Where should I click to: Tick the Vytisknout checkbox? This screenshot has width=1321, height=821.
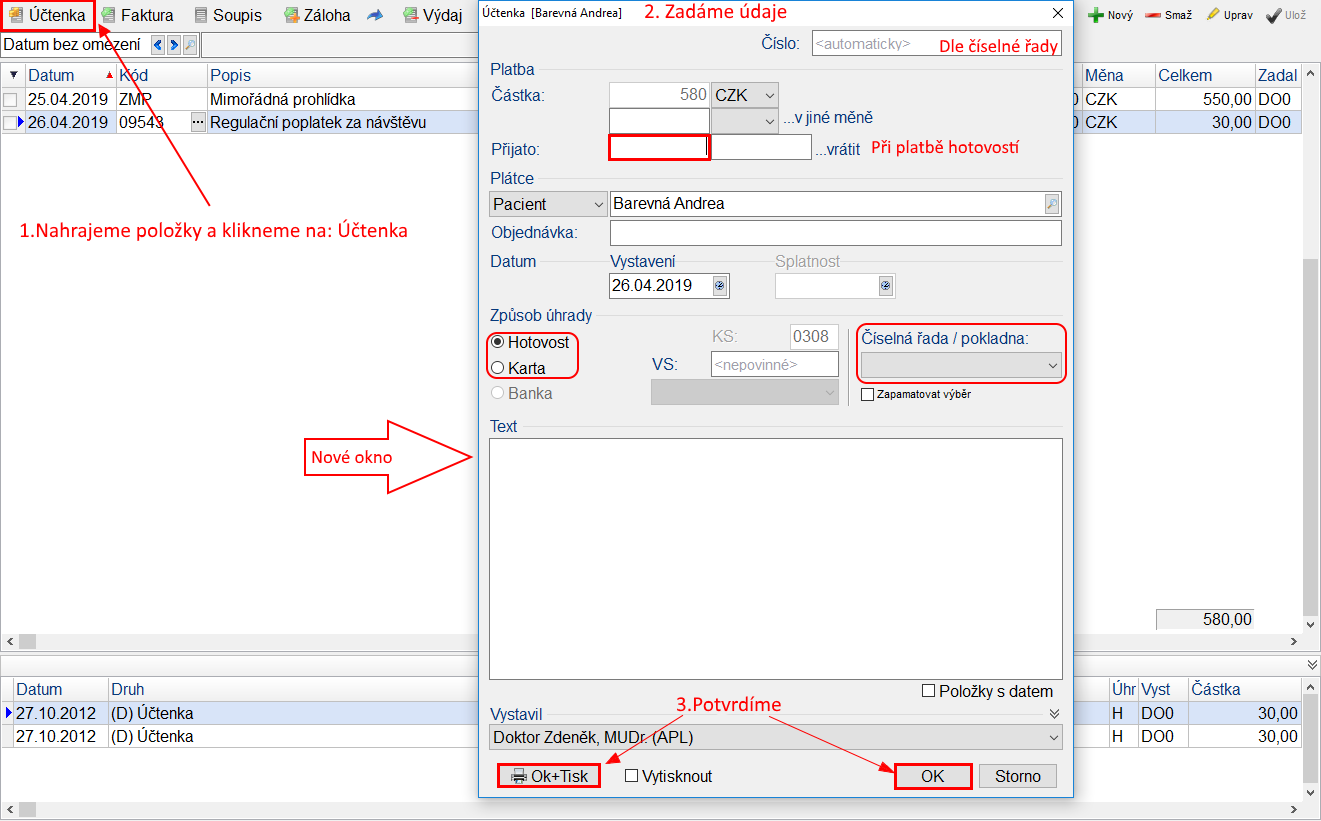coord(632,776)
